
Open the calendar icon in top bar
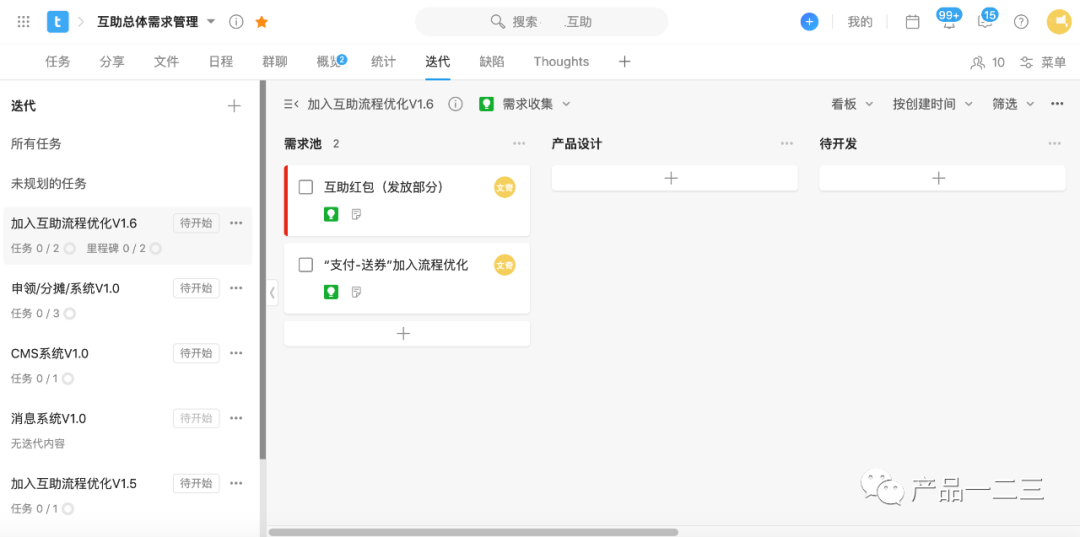pos(912,21)
